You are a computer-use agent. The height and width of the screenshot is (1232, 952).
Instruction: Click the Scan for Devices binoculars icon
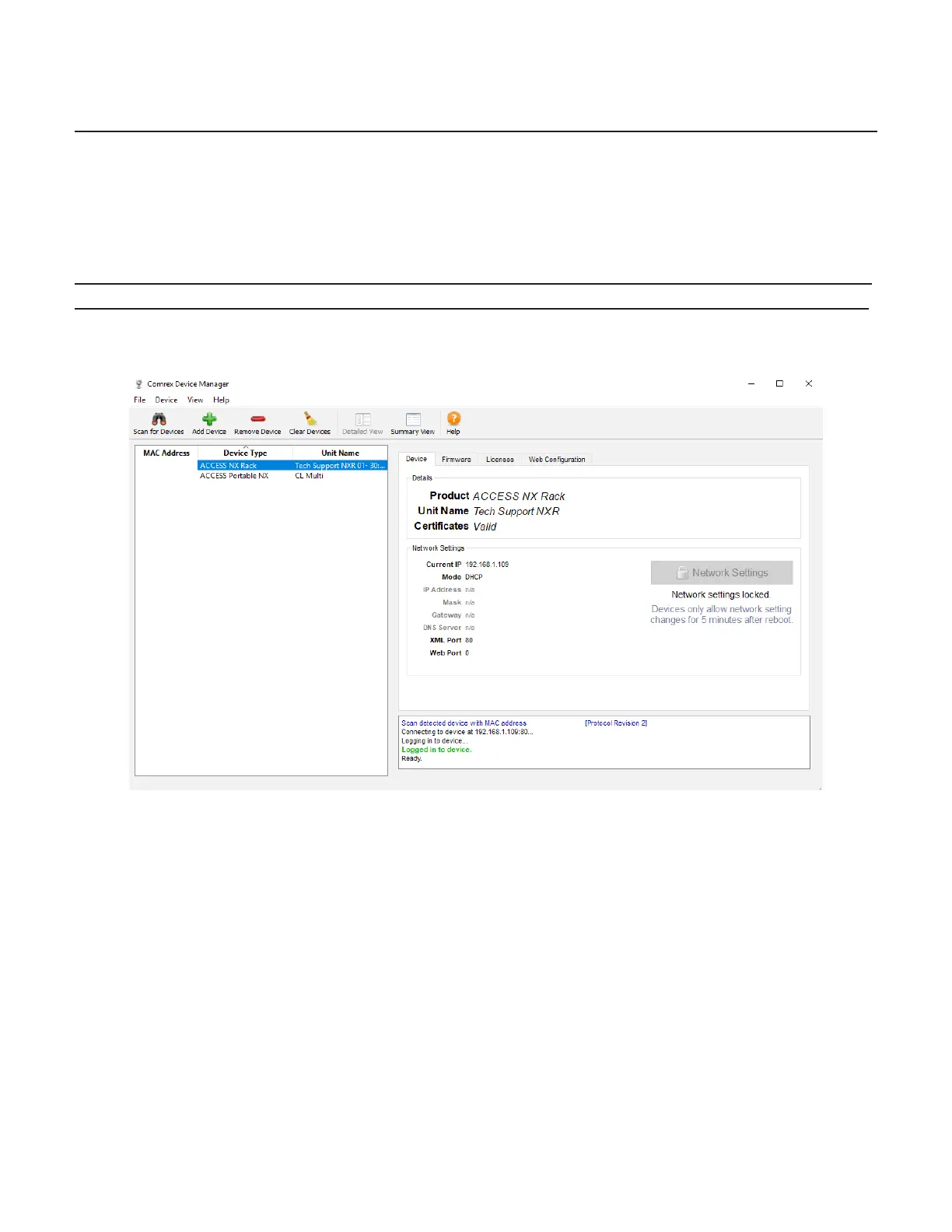pos(159,419)
